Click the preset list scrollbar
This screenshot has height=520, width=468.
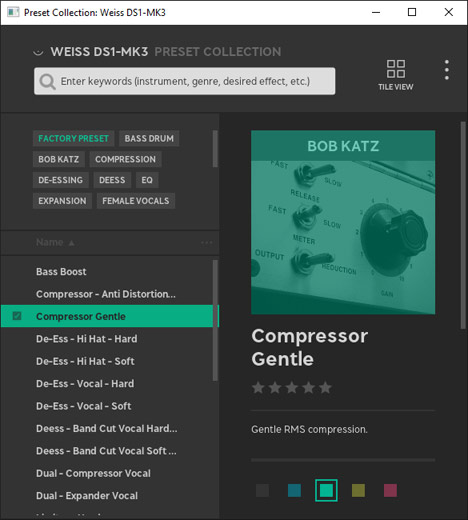215,320
